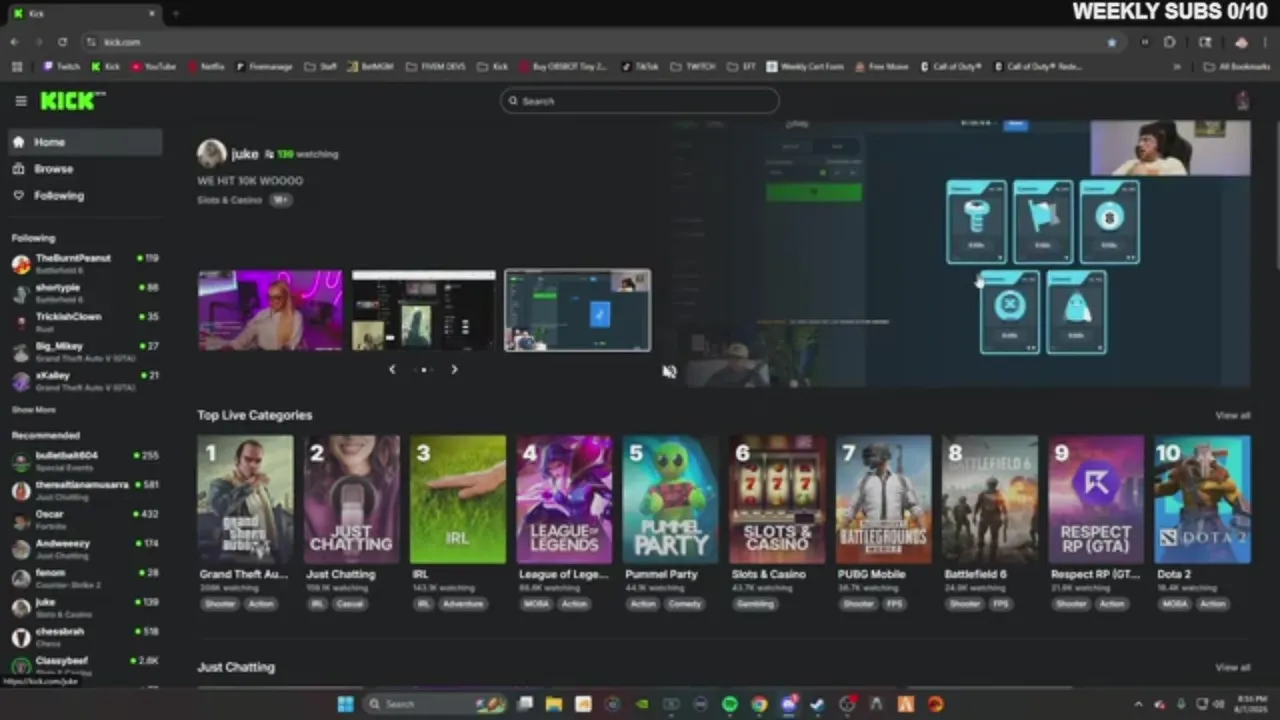Select the middle carousel stream thumbnail
Image resolution: width=1280 pixels, height=720 pixels.
tap(424, 310)
